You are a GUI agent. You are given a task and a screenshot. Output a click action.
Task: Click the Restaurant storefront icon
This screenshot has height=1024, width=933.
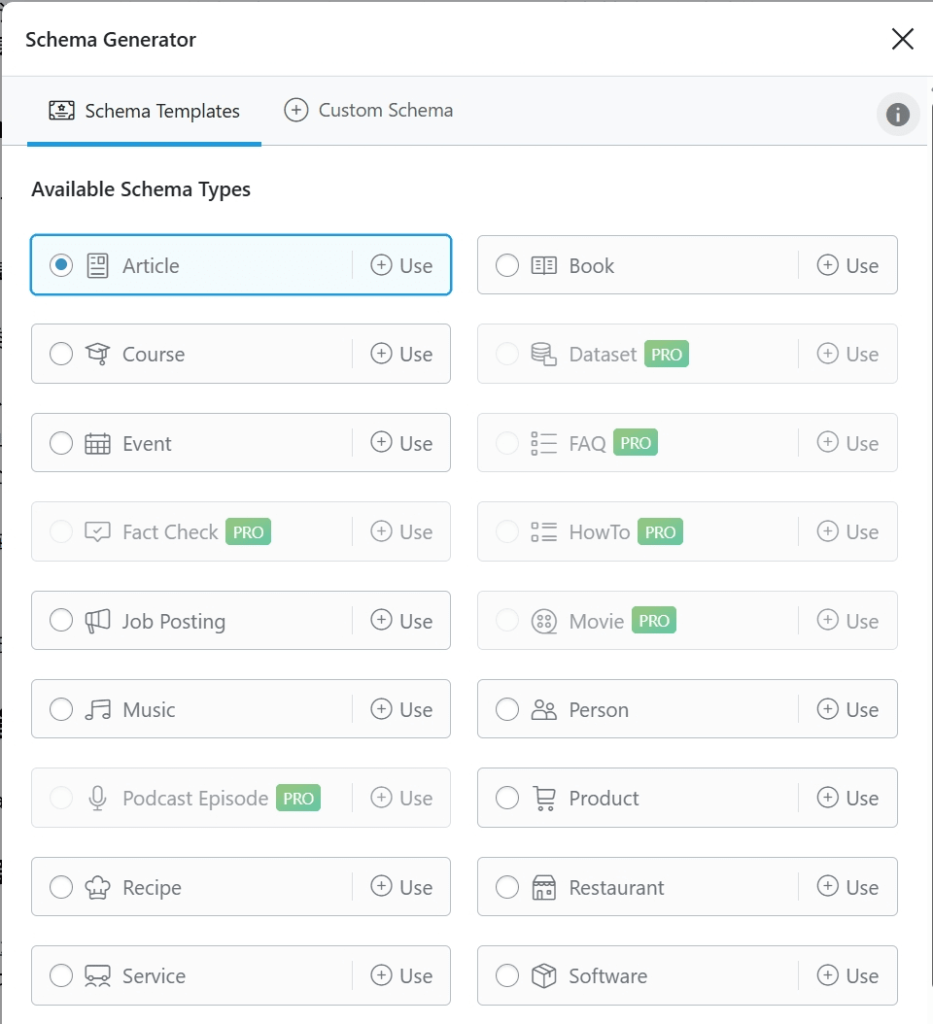point(543,888)
